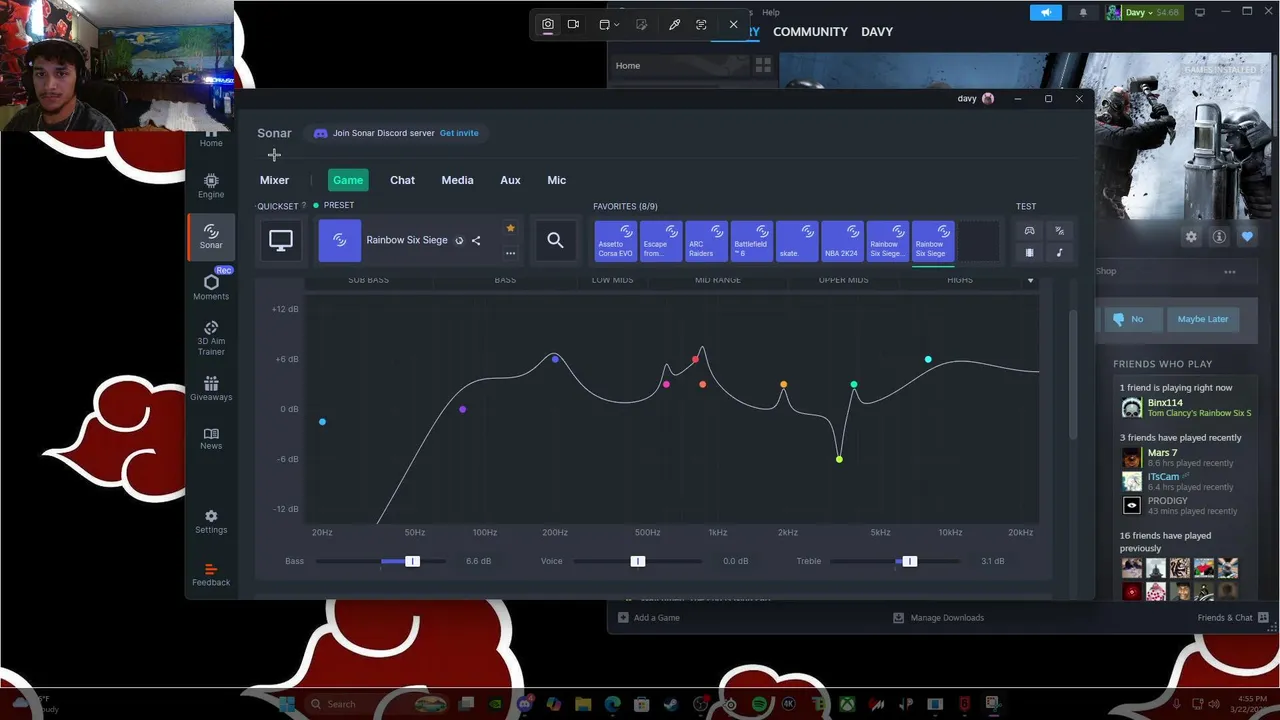Screen dimensions: 1280x720
Task: Click the snipping tool text extractor icon
Action: [x=701, y=24]
